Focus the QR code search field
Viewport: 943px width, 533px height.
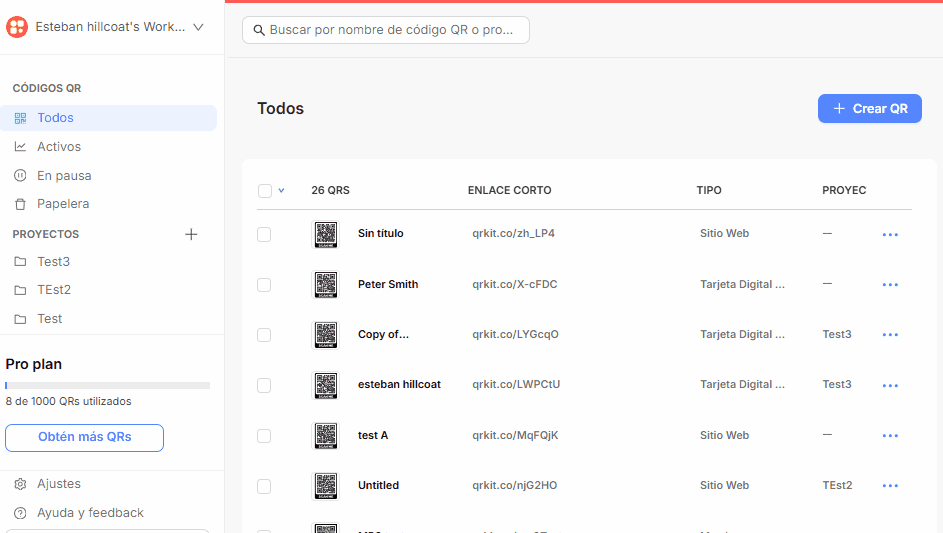(386, 30)
